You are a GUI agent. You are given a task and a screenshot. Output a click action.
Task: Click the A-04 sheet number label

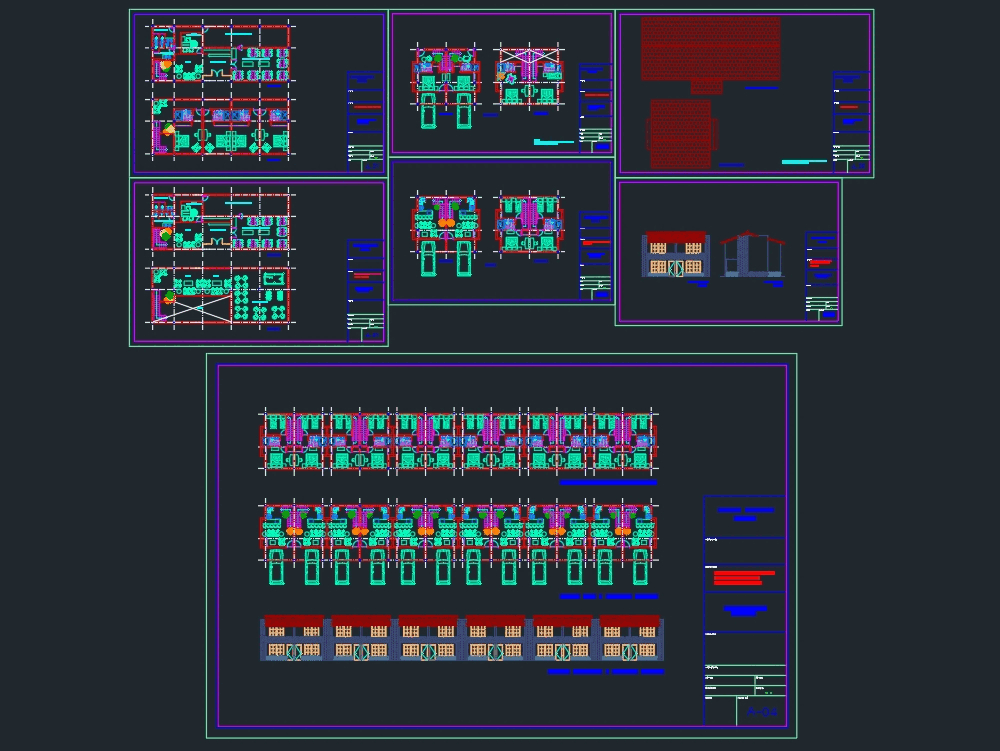click(x=762, y=712)
